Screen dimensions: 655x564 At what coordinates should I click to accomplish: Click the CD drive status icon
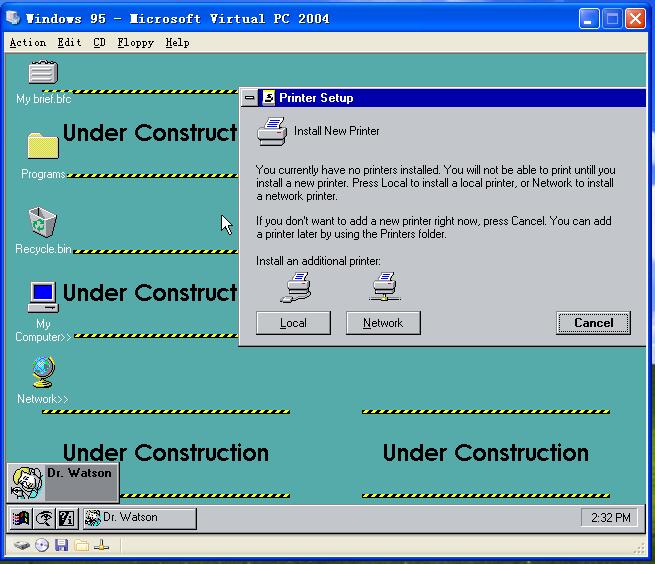[x=42, y=545]
